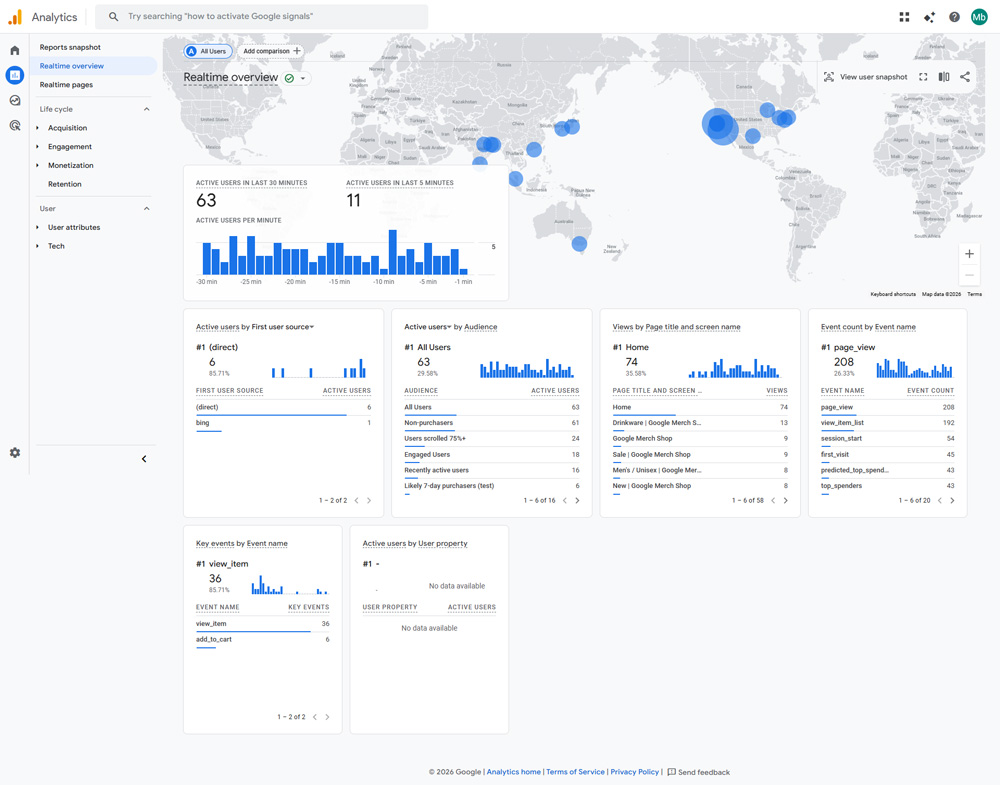
Task: Click Users scrolled 75%+ audience row
Action: point(492,439)
